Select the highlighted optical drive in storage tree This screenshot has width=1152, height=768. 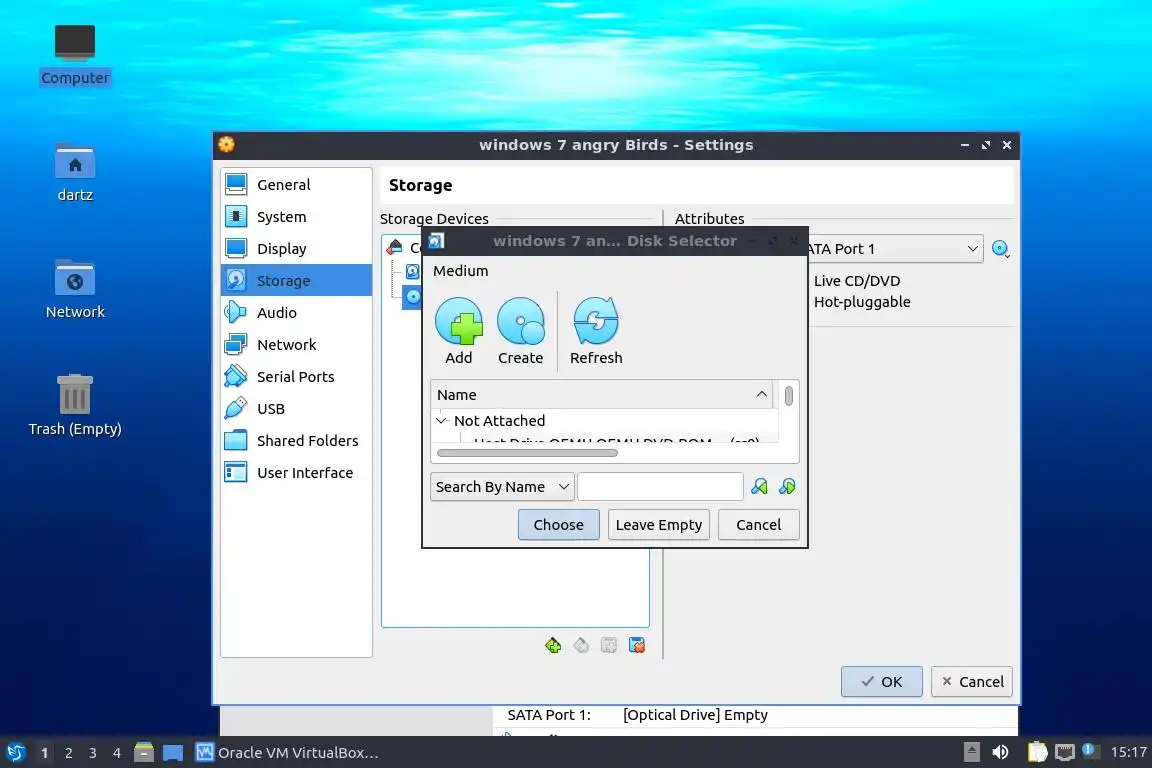pos(413,297)
